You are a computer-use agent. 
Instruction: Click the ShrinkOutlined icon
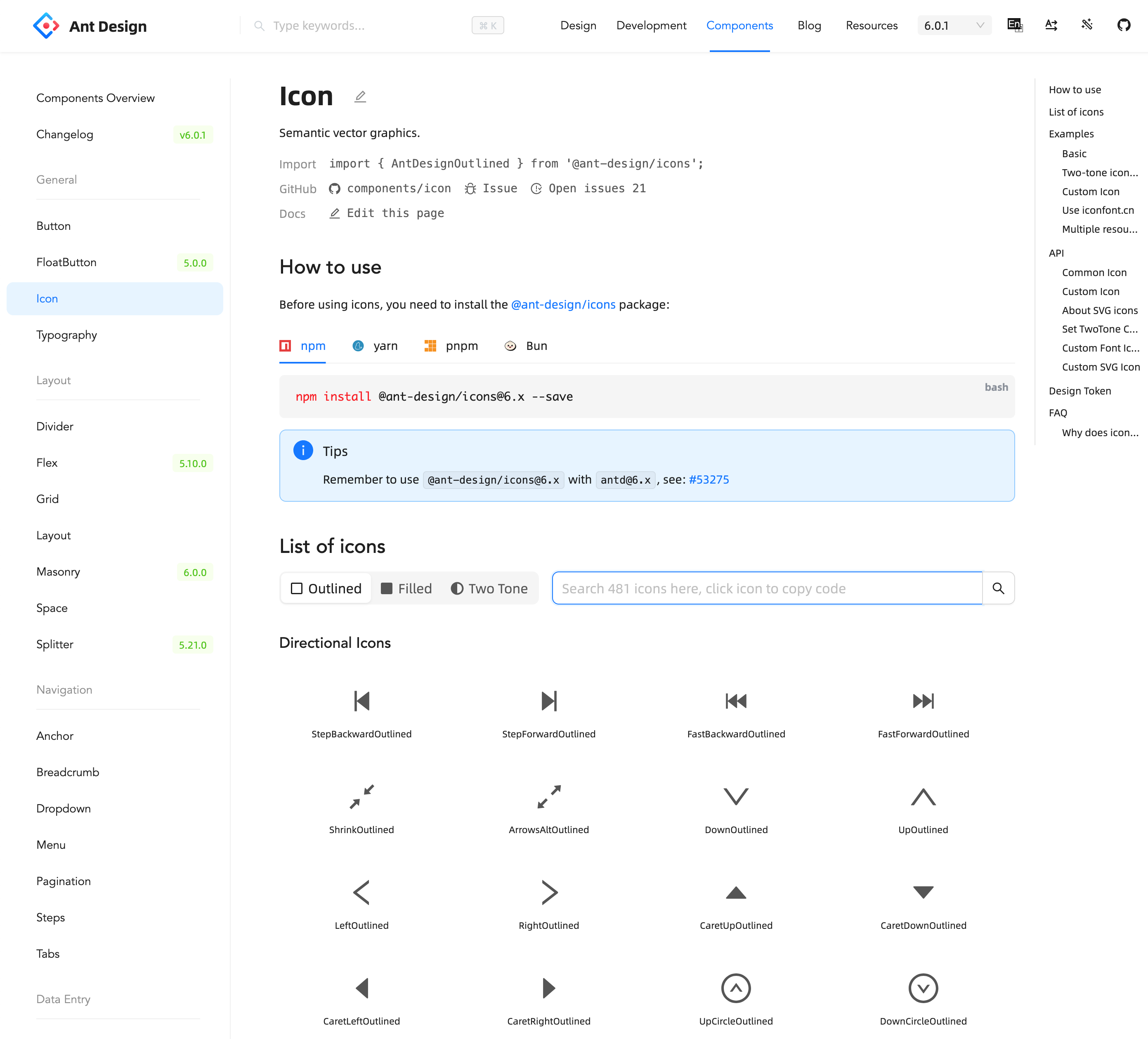point(361,796)
